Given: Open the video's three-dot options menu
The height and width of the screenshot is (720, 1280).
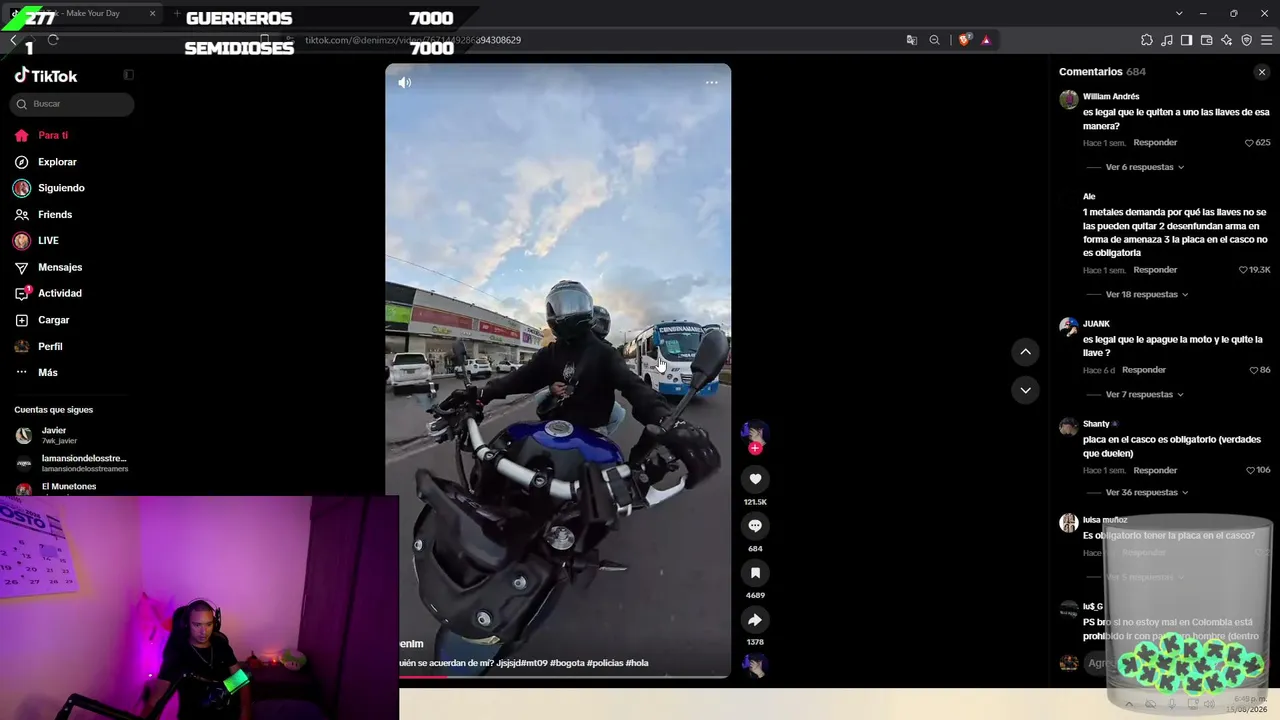Looking at the screenshot, I should [x=711, y=82].
